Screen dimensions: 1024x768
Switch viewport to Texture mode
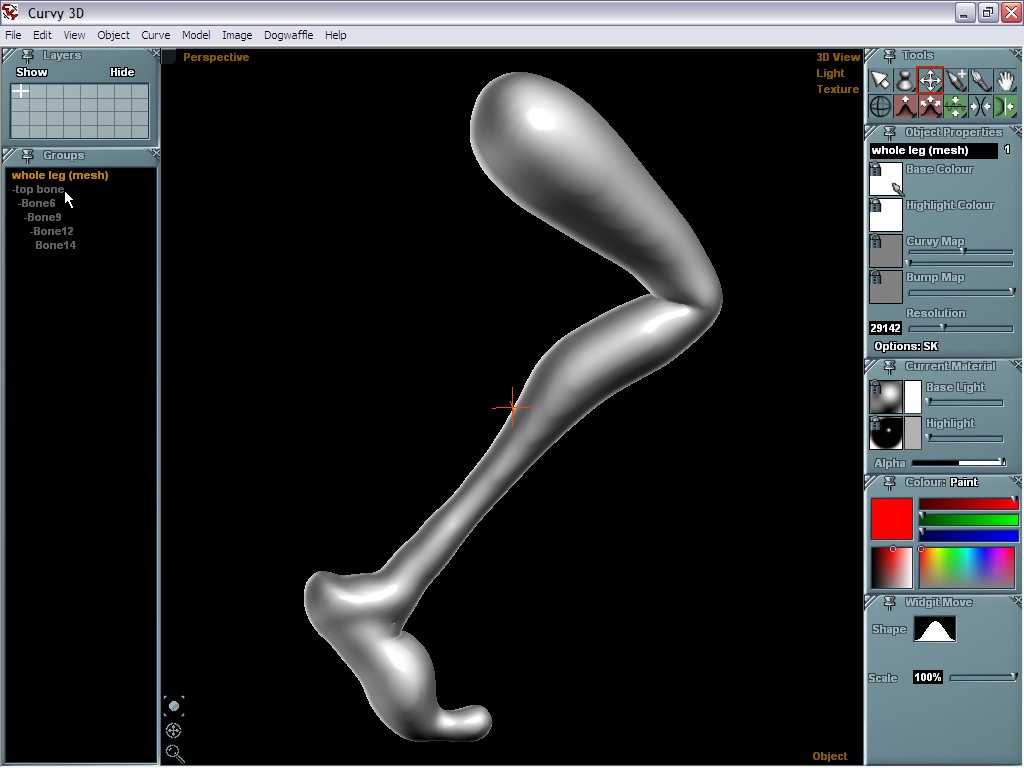[x=837, y=89]
